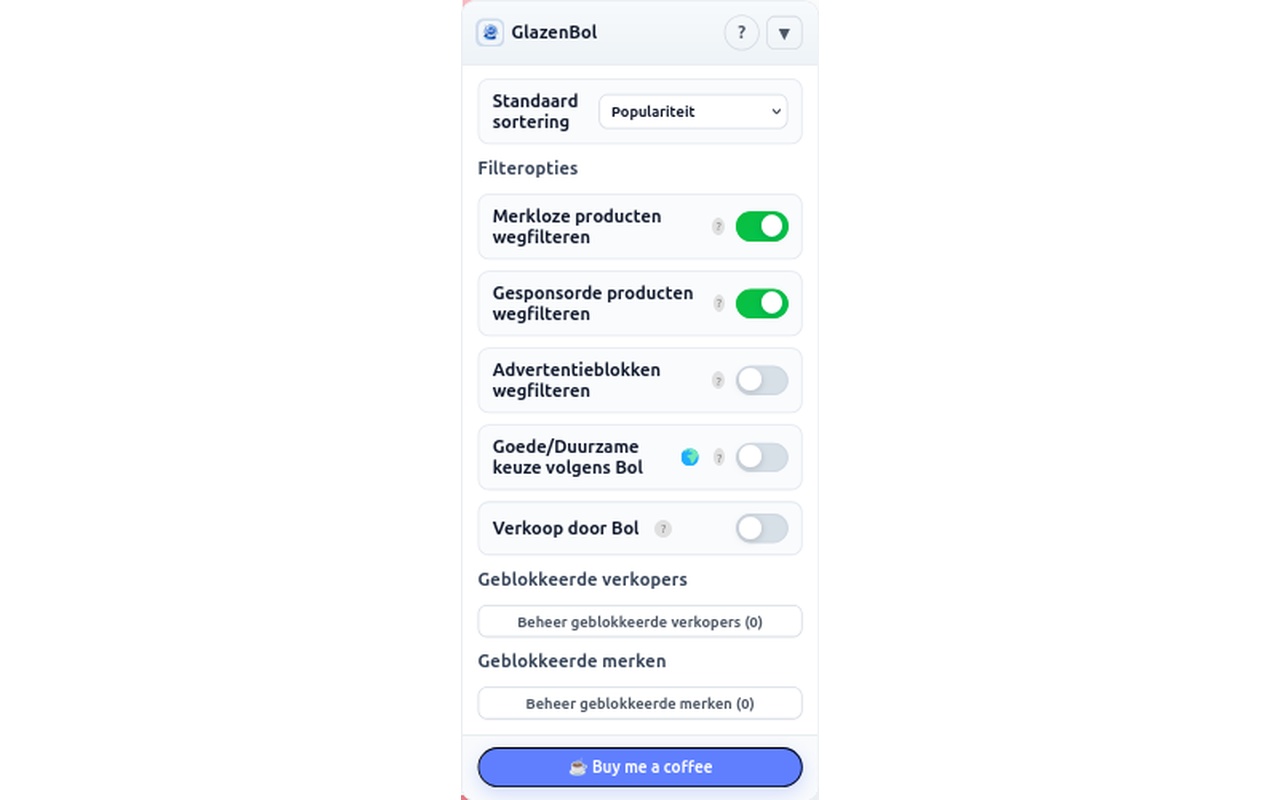
Task: Click the Buy me a coffee button
Action: click(640, 767)
